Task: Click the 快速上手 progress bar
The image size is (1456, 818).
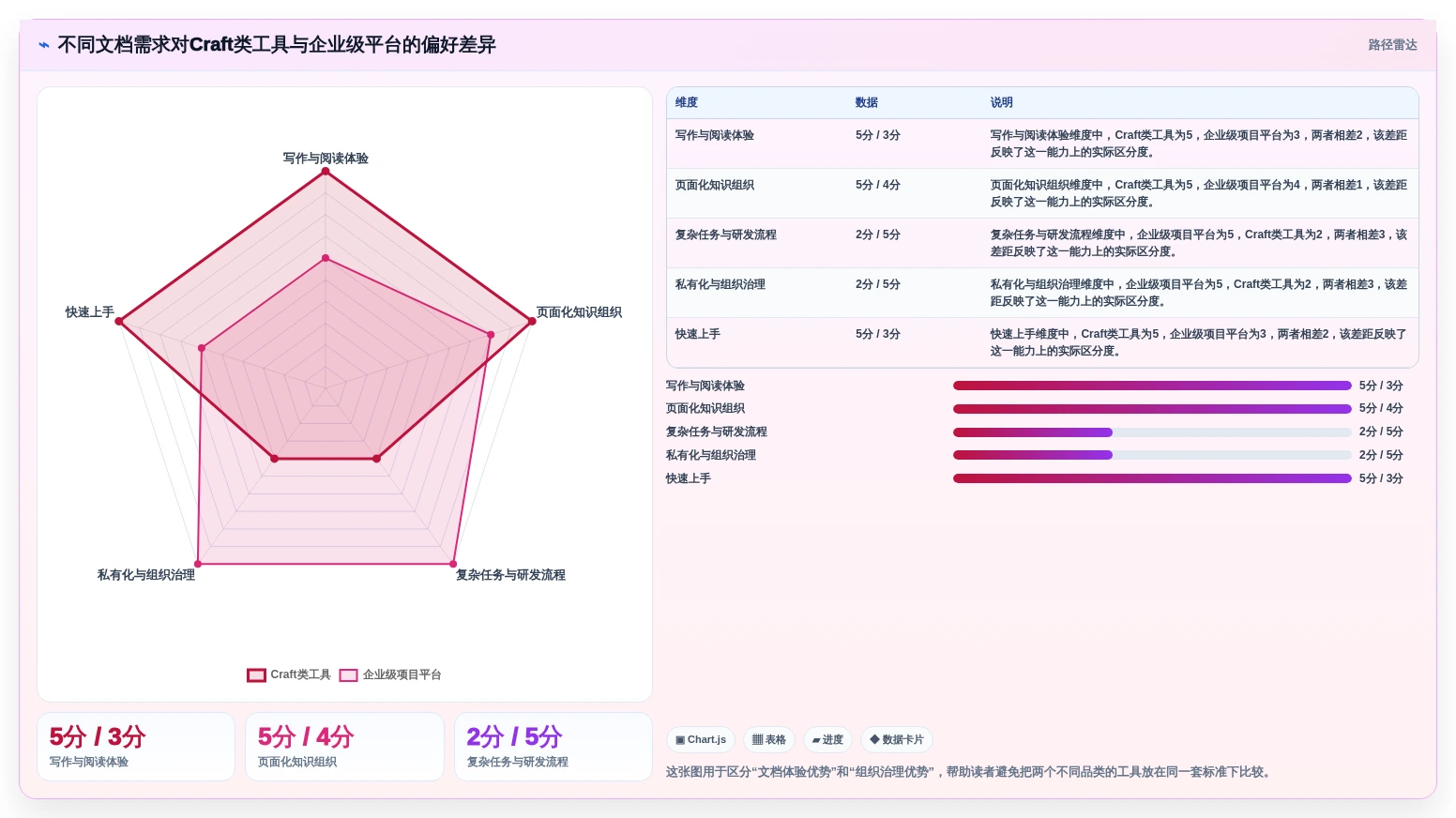Action: click(x=1152, y=478)
